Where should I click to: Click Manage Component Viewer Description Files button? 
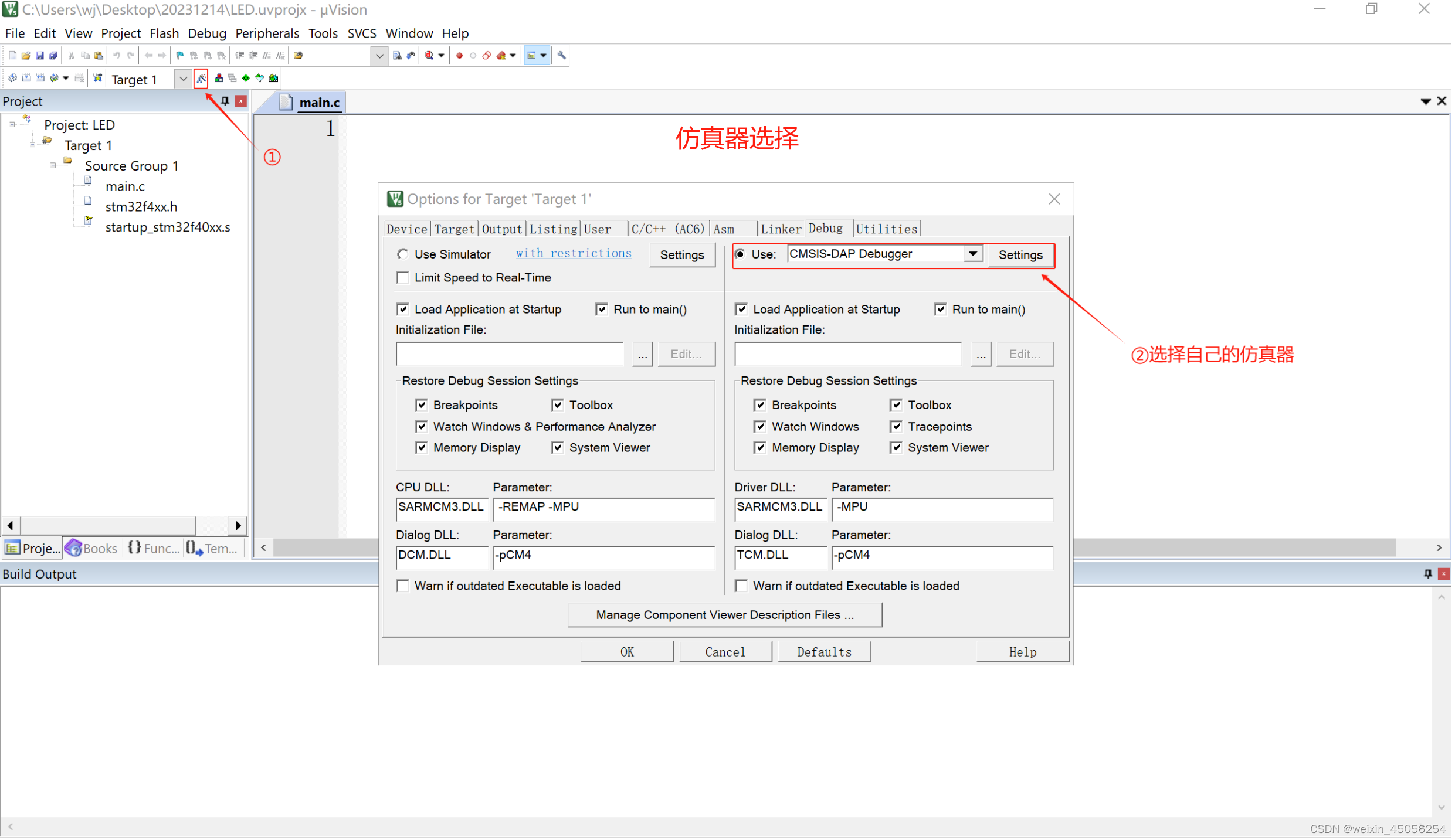[x=726, y=615]
